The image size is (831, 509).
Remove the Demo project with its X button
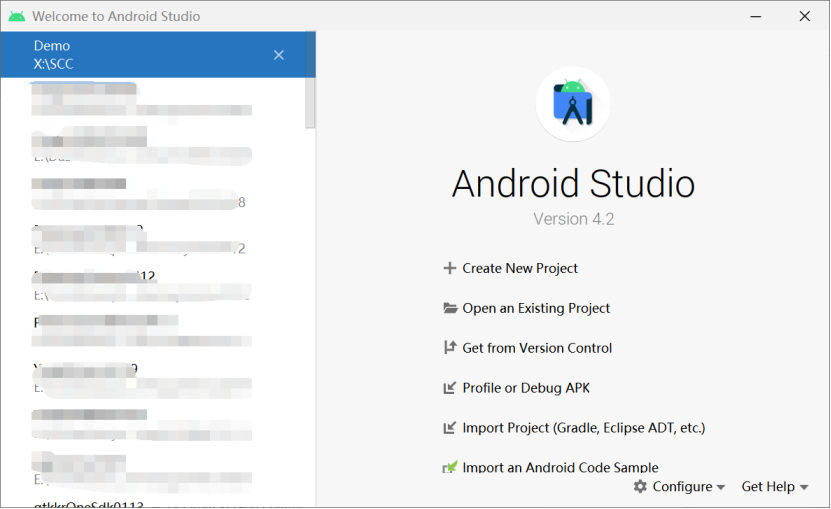(x=279, y=55)
